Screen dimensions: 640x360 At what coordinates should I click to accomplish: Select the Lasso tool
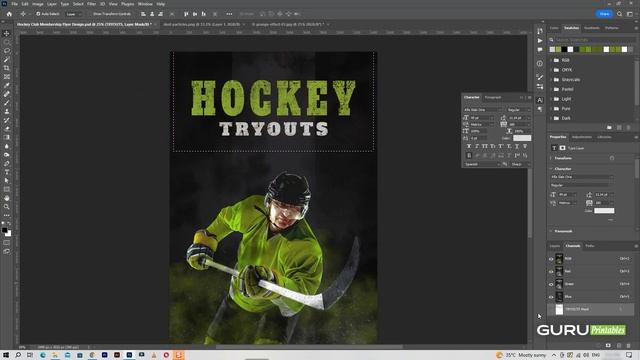[x=7, y=51]
